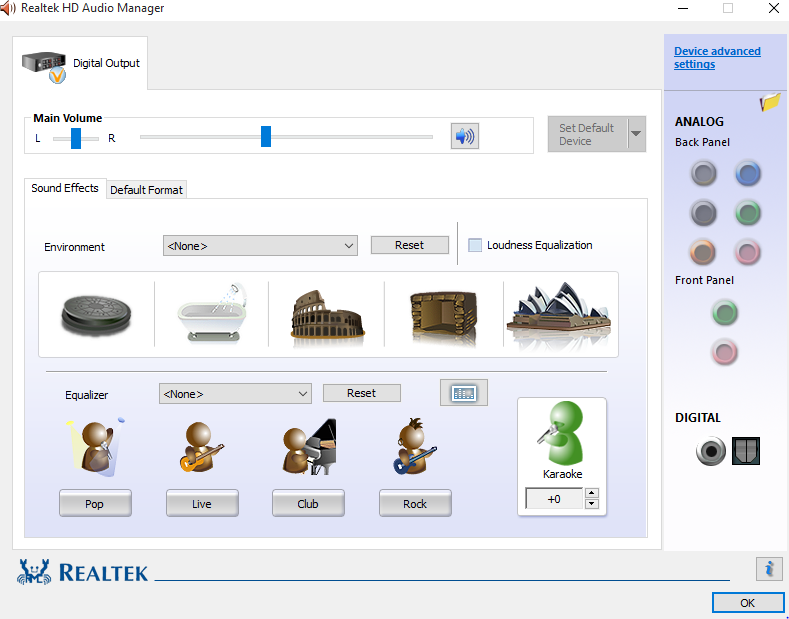Select the Digital Output device tab

tap(80, 63)
